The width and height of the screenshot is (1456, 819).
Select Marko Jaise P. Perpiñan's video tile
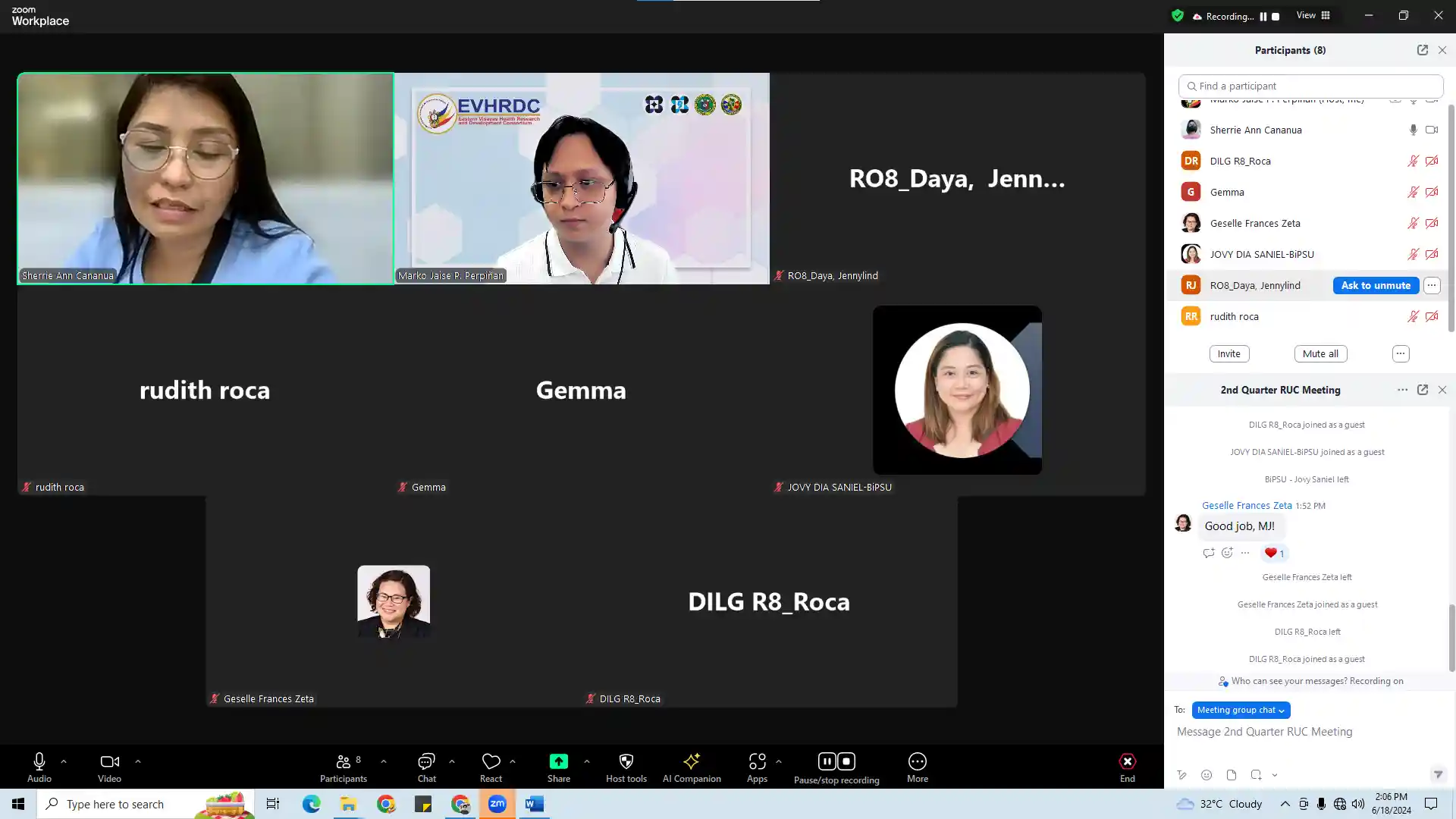coord(582,178)
